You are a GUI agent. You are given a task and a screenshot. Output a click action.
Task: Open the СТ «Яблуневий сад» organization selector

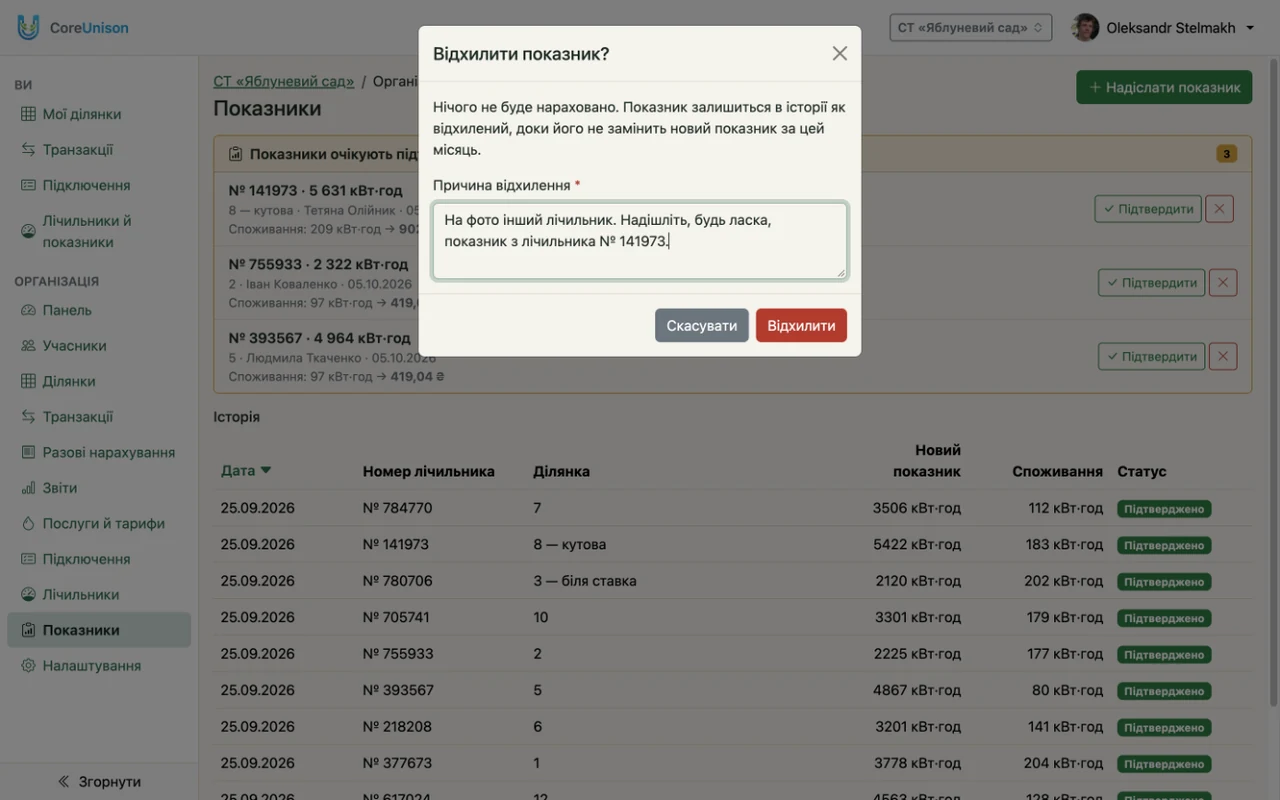tap(971, 27)
